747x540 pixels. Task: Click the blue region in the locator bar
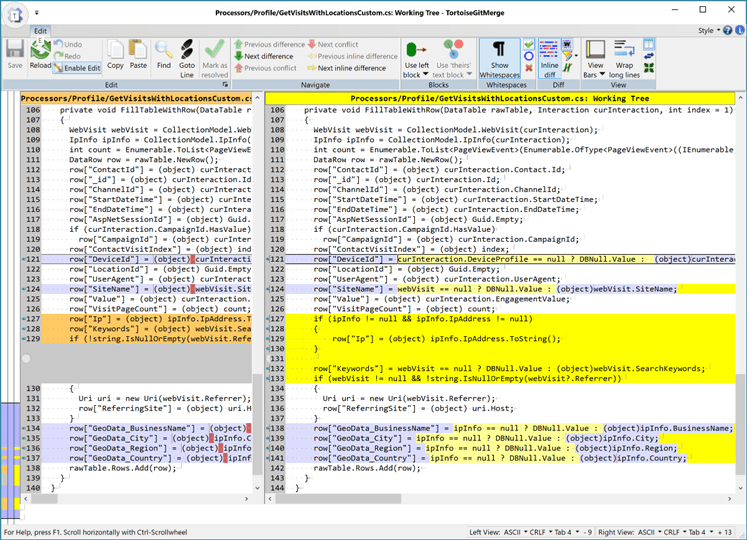point(10,460)
